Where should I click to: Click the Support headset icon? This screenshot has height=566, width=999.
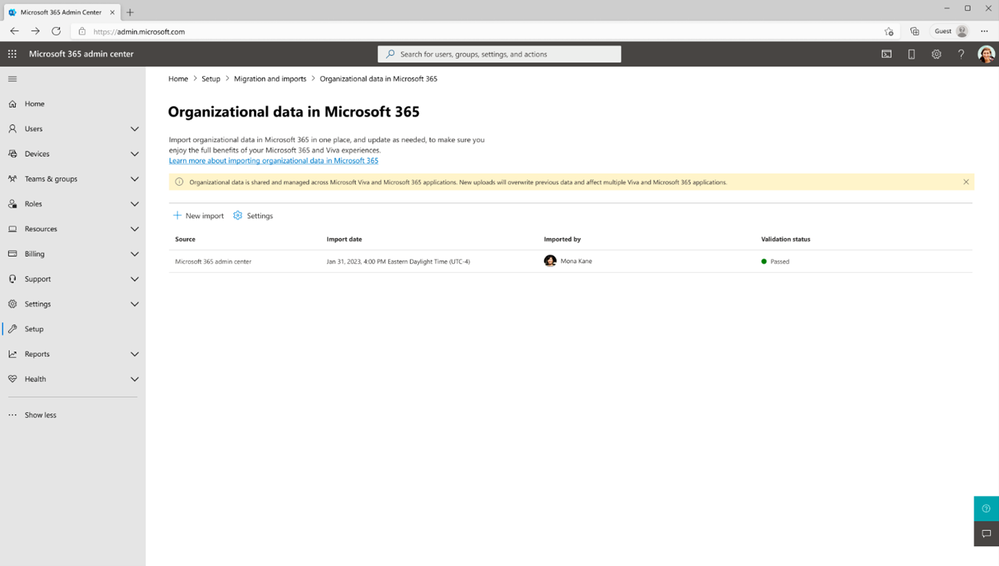(12, 279)
